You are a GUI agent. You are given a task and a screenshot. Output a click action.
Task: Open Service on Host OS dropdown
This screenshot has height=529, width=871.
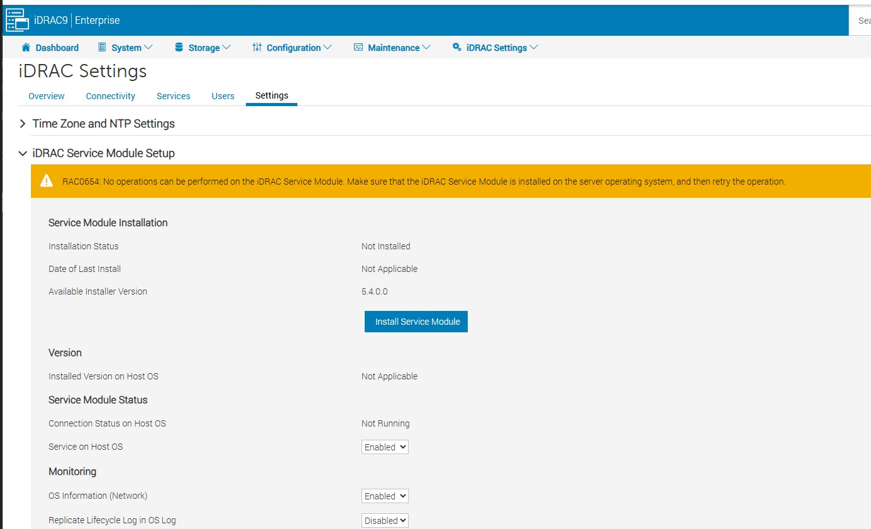[x=385, y=447]
